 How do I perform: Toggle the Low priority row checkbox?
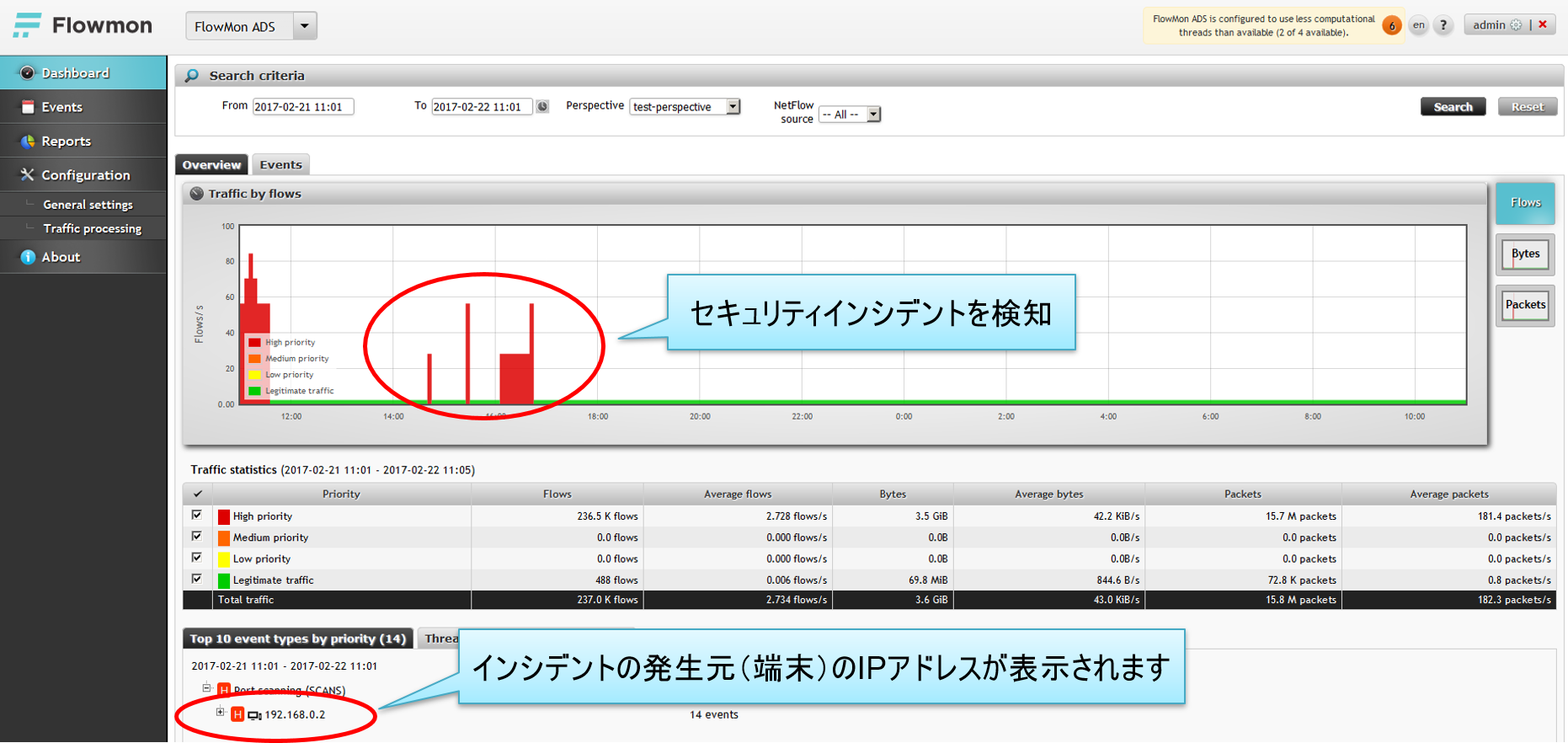tap(197, 557)
